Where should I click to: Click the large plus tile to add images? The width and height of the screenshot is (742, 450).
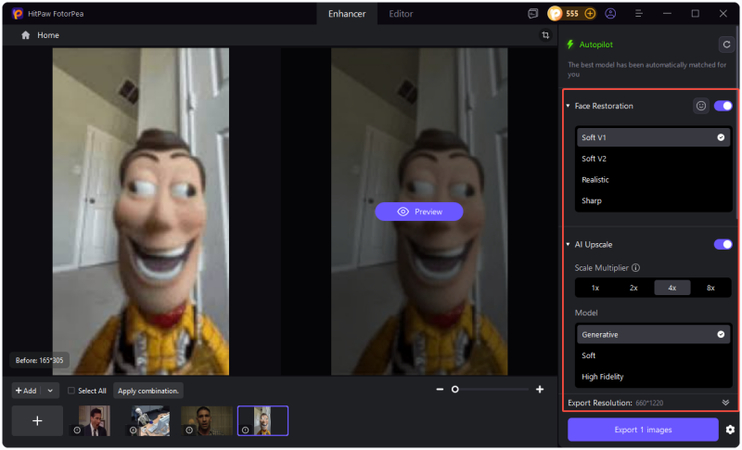coord(37,421)
